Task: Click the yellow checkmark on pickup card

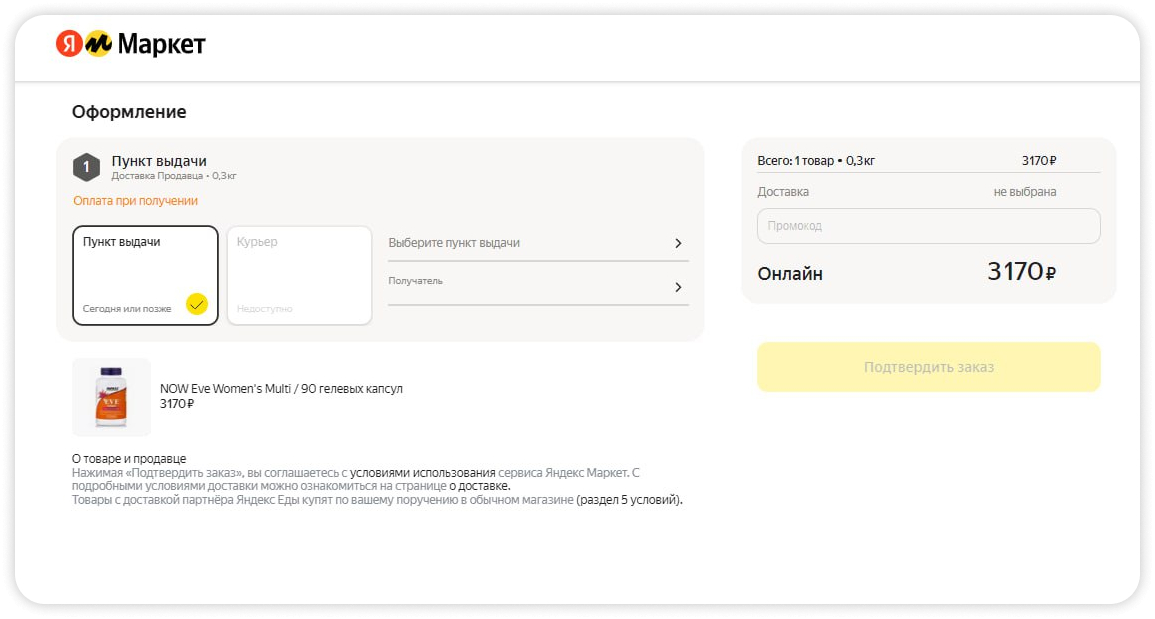Action: pos(196,304)
